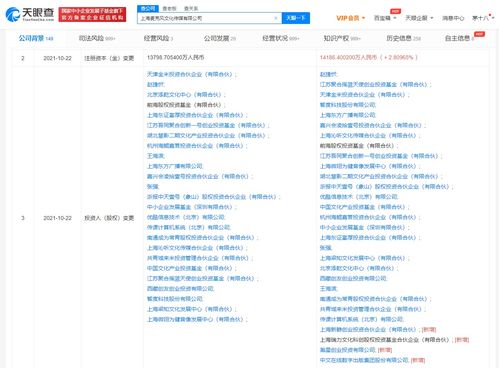Select the 2021-10-22 date in row 3
This screenshot has width=499, height=368.
pyautogui.click(x=57, y=218)
